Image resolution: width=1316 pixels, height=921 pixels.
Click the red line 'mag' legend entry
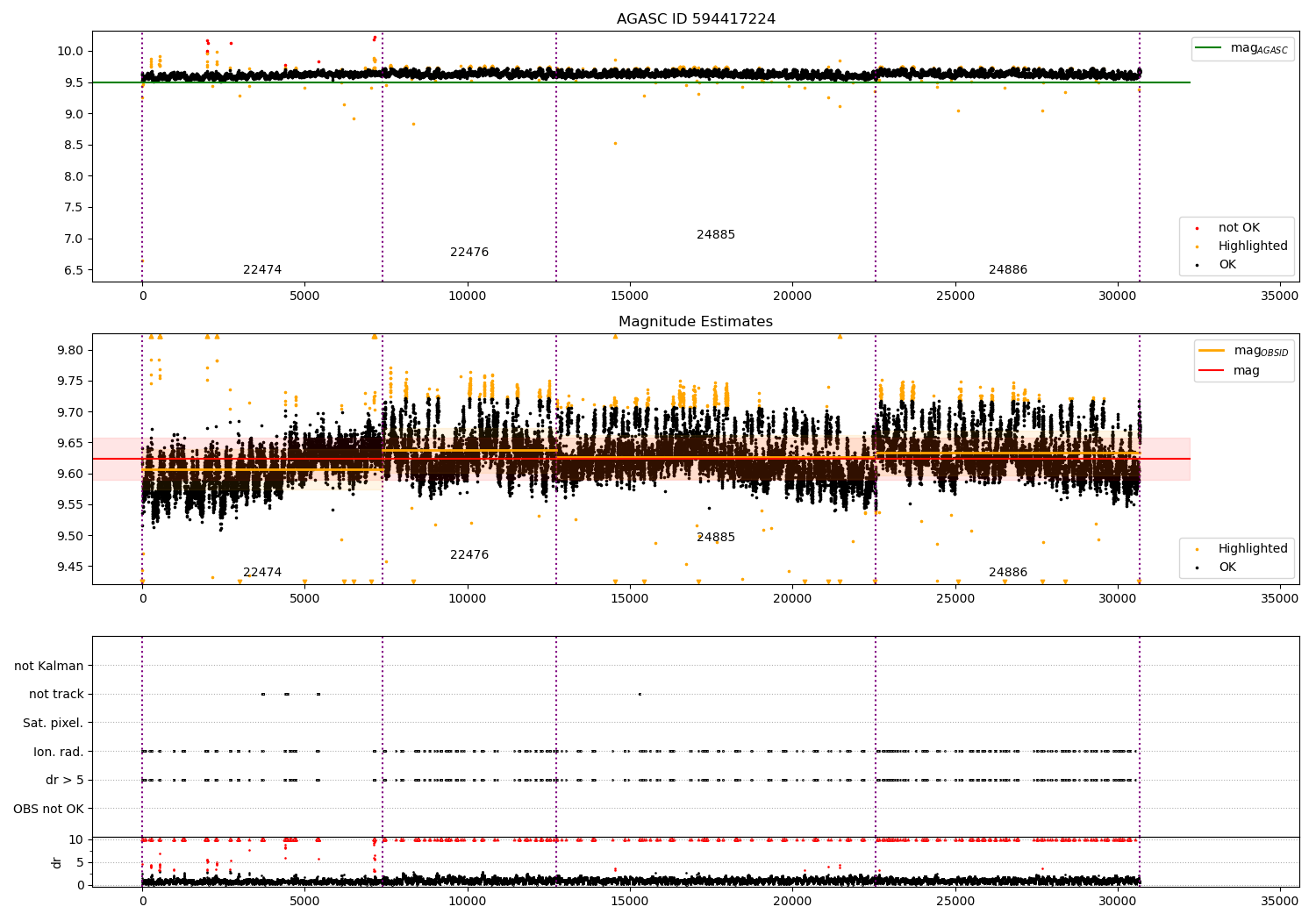(1247, 371)
